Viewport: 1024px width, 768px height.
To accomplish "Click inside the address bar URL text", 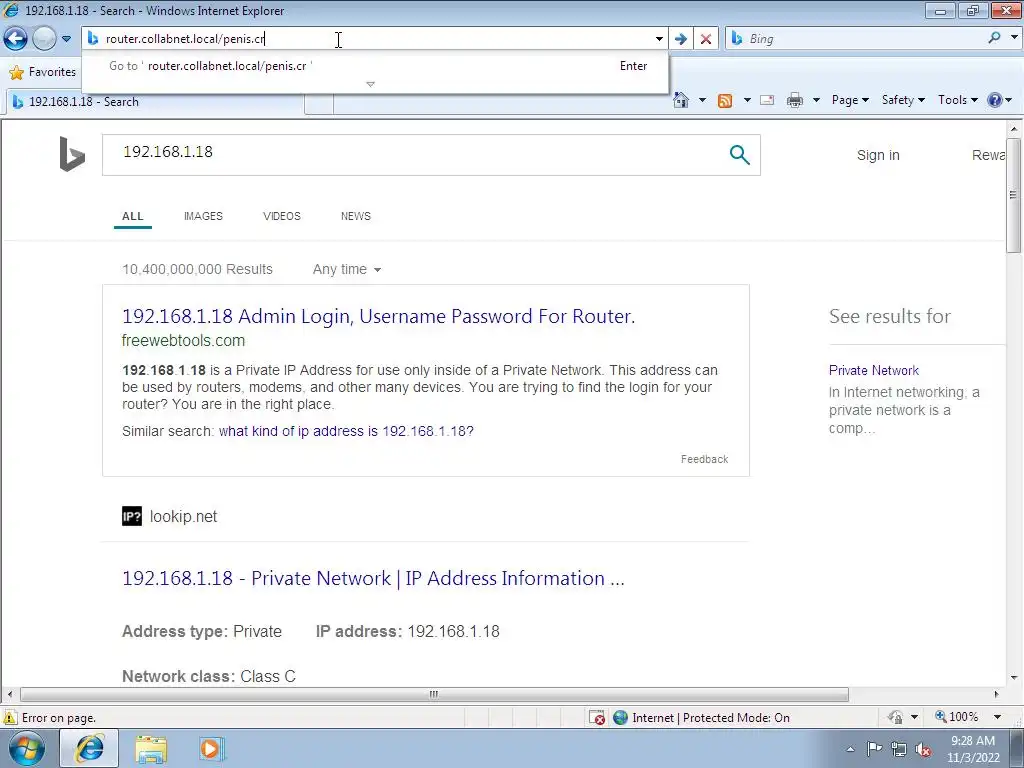I will pyautogui.click(x=185, y=39).
